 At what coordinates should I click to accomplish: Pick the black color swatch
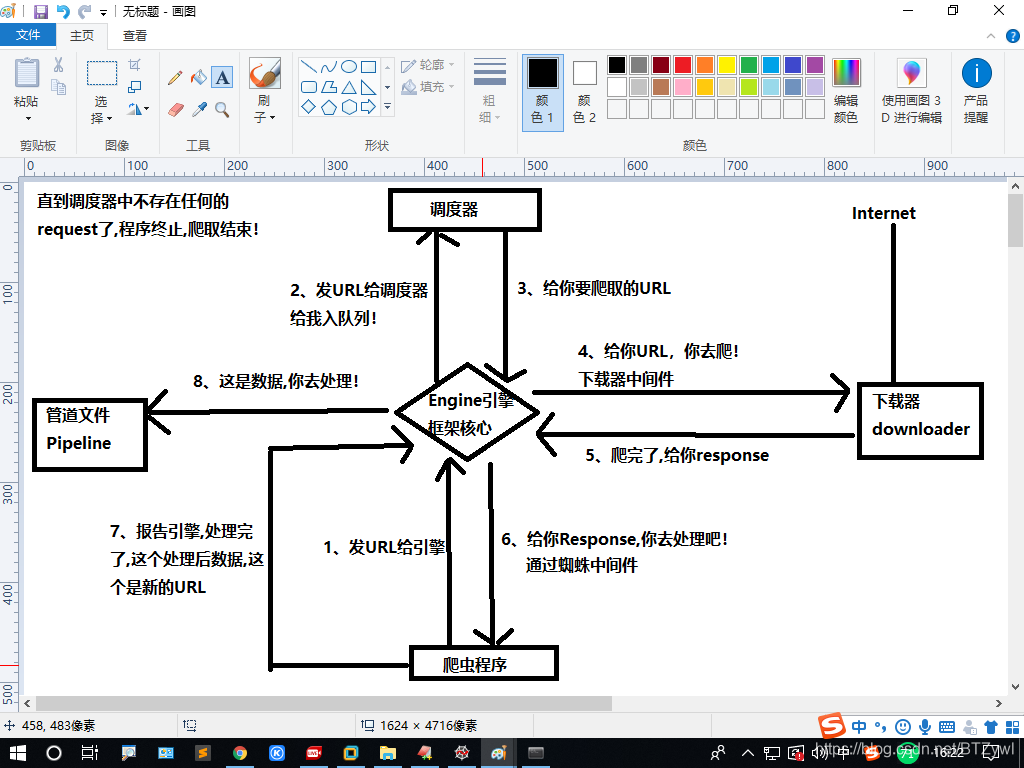[616, 65]
